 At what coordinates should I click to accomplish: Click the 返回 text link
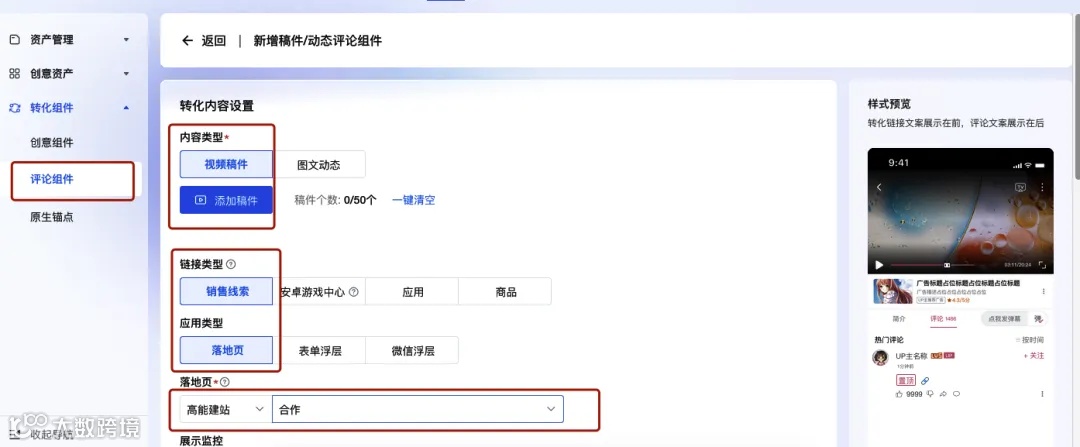point(214,41)
